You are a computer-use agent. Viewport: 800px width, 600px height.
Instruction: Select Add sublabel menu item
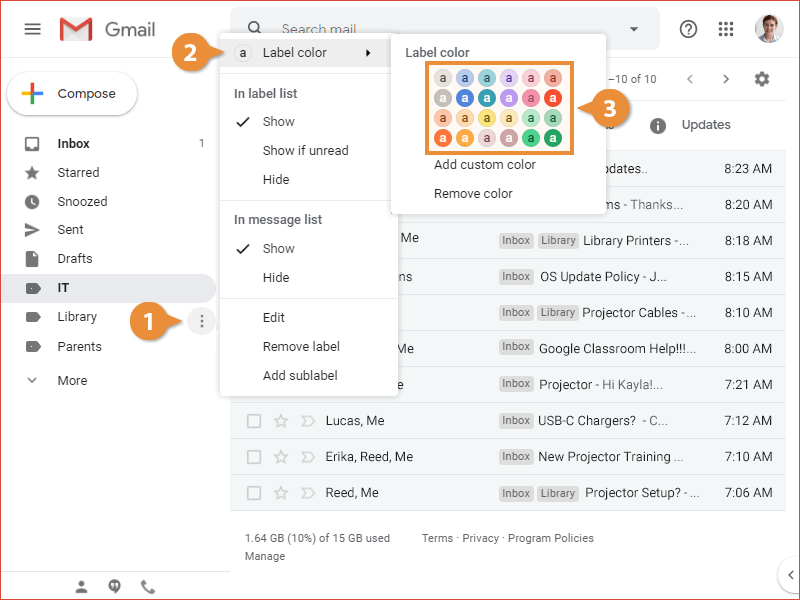click(299, 376)
